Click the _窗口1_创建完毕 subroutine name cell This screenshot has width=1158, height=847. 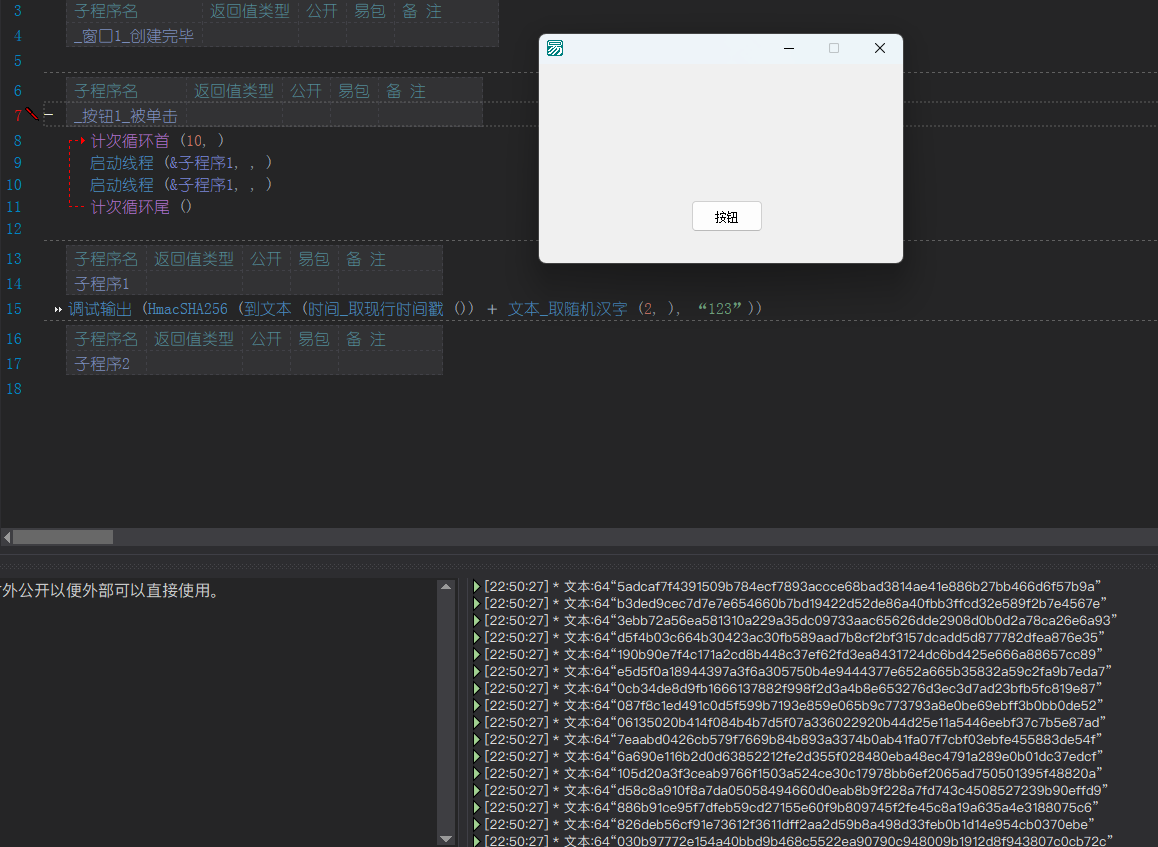pos(134,36)
